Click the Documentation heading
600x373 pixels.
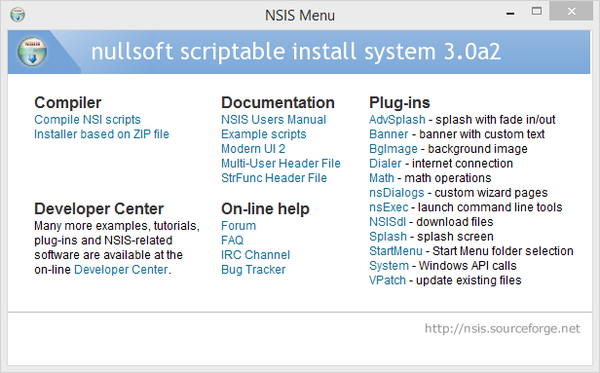click(x=278, y=103)
